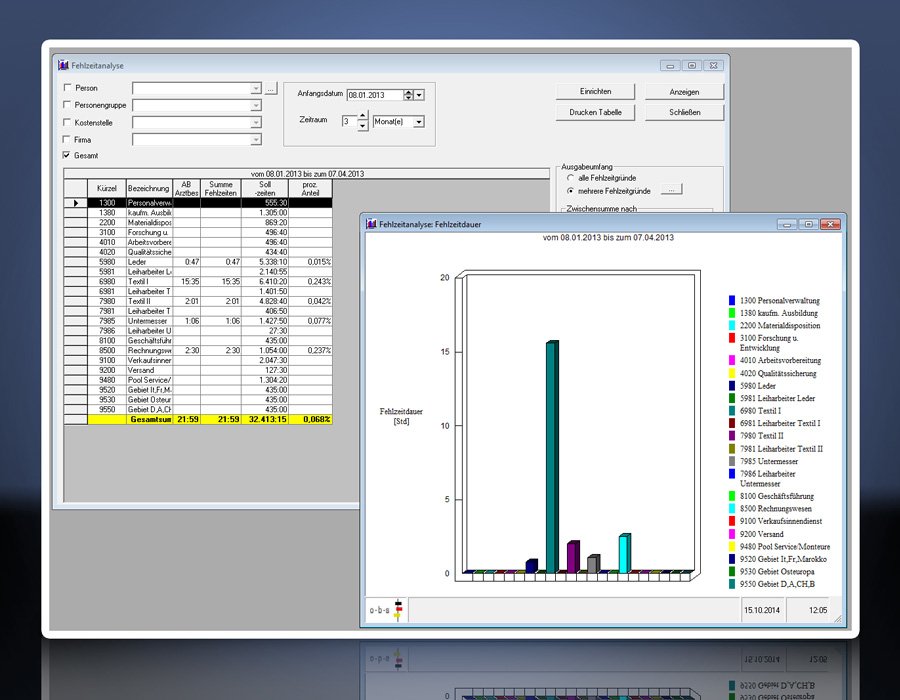
Task: Enable the Person checkbox
Action: 67,89
